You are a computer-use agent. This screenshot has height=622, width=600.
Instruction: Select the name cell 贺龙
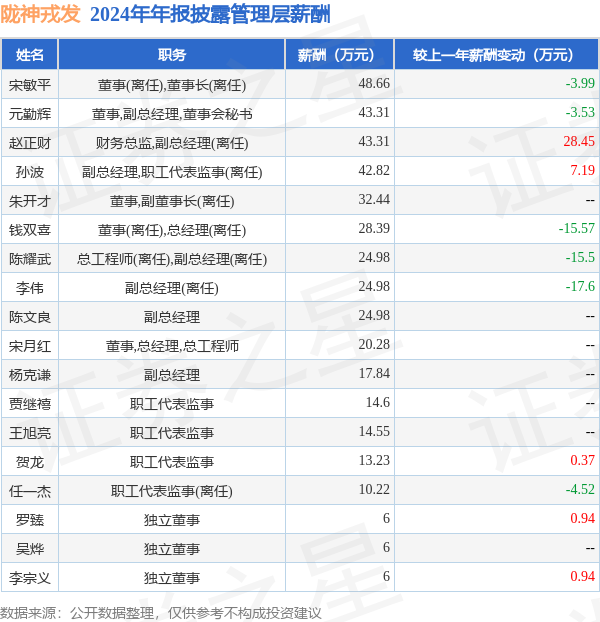pos(30,462)
